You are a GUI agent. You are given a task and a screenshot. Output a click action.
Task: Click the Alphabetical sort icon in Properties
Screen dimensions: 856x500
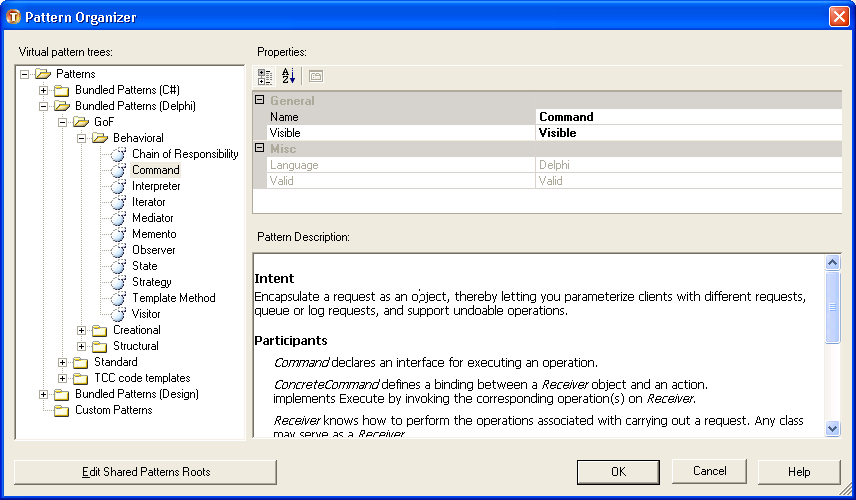tap(289, 76)
